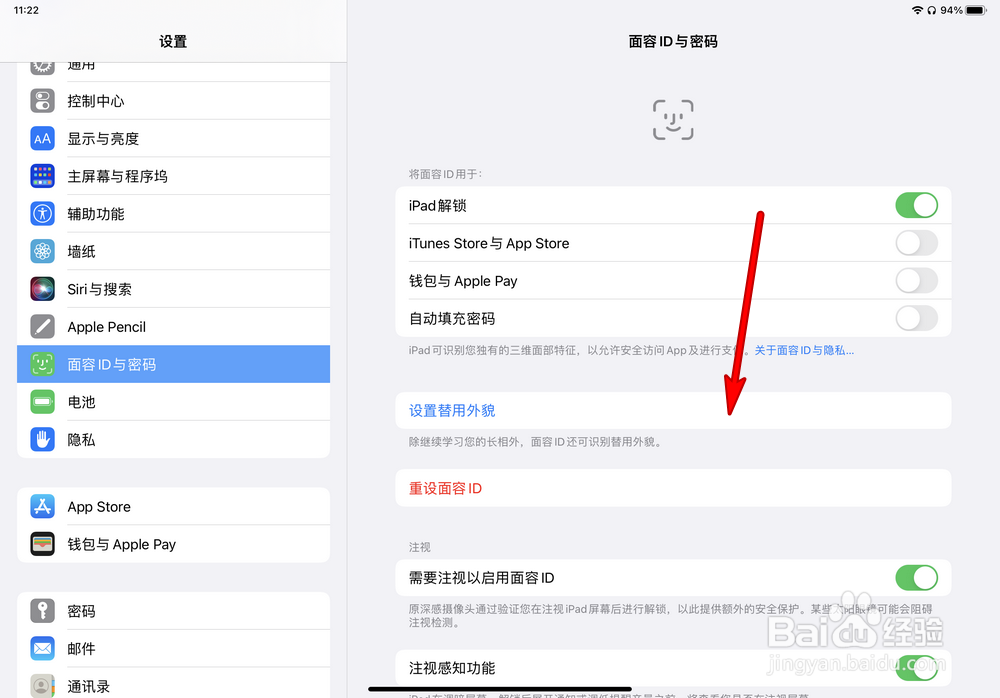
Task: Open 关于面容ID与隐私 link
Action: click(804, 350)
